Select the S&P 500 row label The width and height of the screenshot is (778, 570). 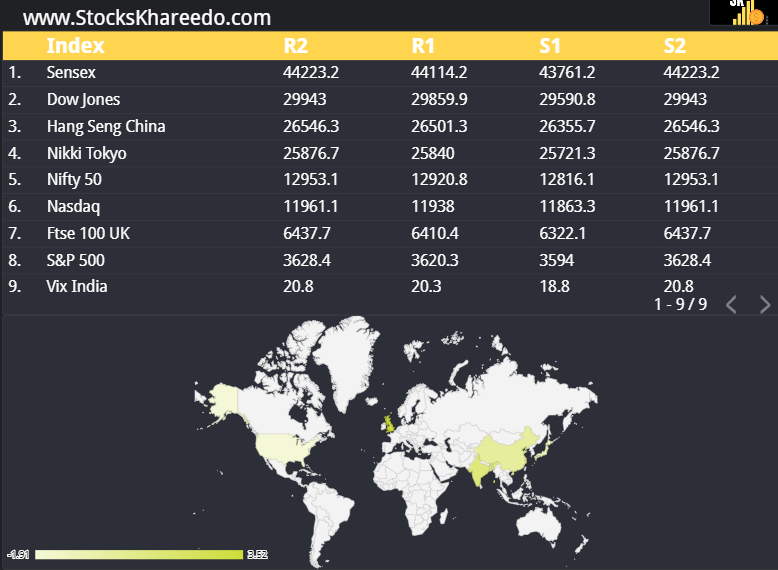click(75, 260)
